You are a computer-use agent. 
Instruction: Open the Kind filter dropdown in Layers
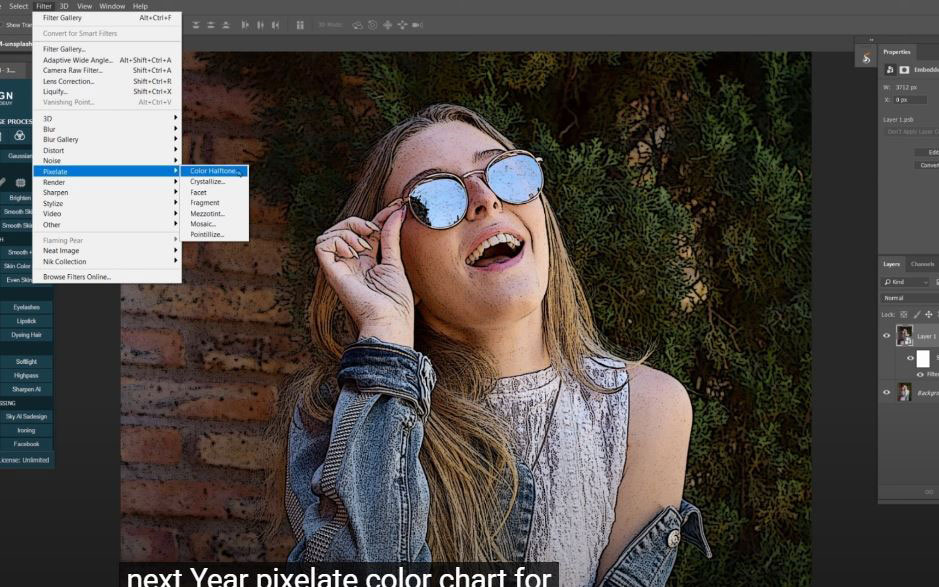(x=905, y=282)
